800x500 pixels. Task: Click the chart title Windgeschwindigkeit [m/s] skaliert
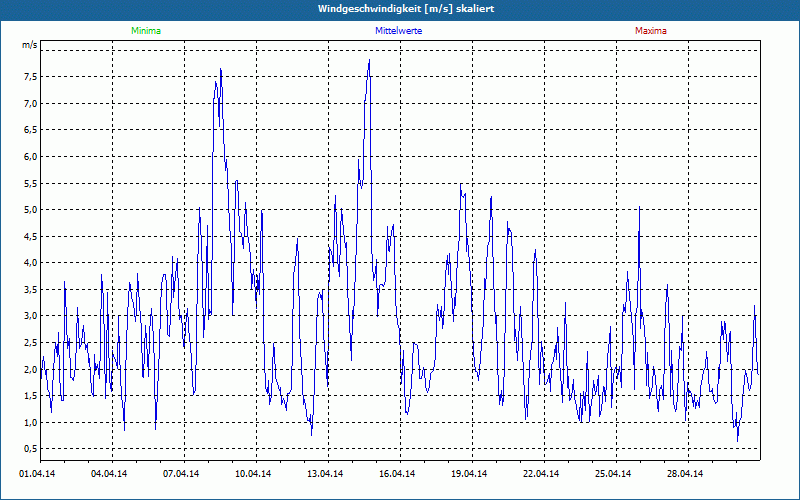point(406,9)
